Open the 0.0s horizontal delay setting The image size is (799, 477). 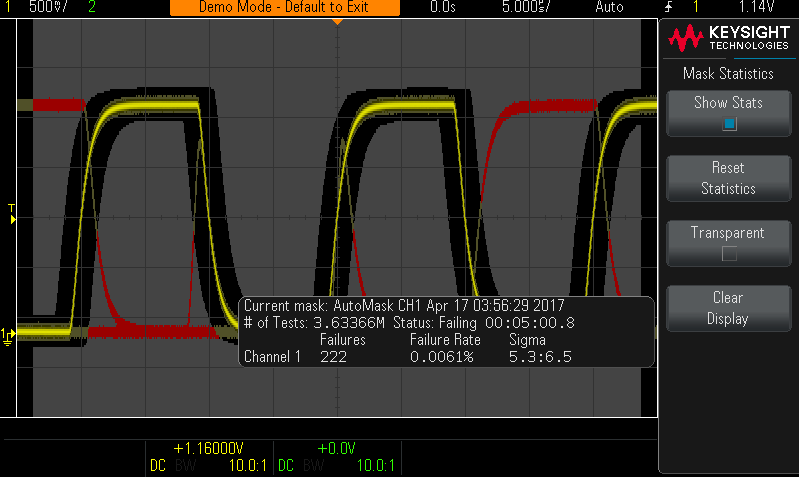442,7
